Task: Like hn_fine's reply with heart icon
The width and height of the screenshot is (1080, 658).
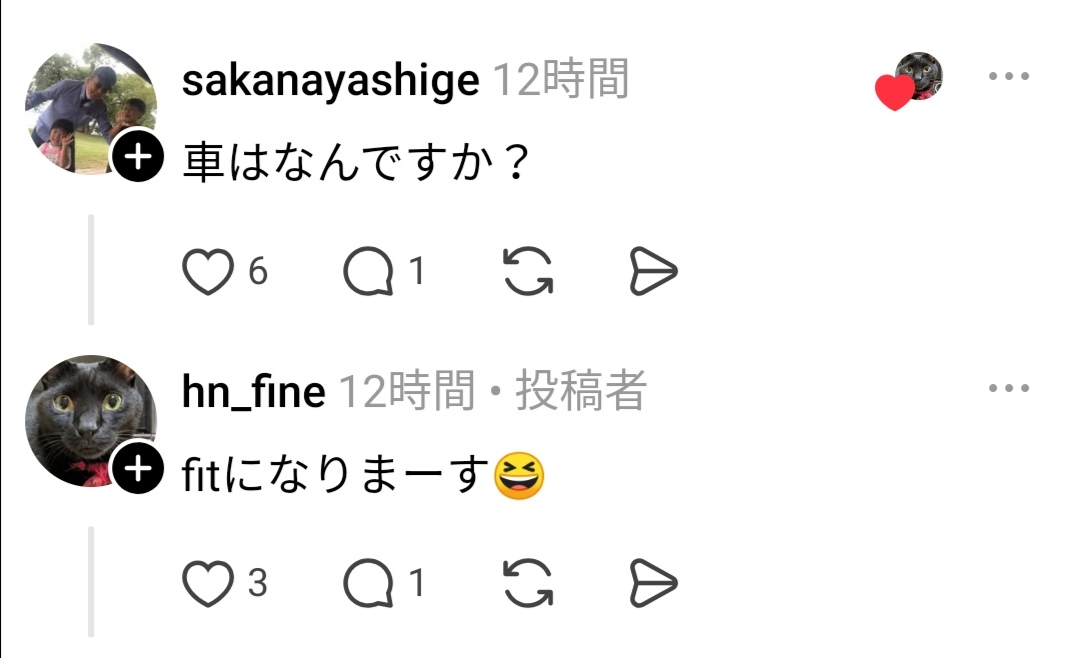Action: coord(208,583)
